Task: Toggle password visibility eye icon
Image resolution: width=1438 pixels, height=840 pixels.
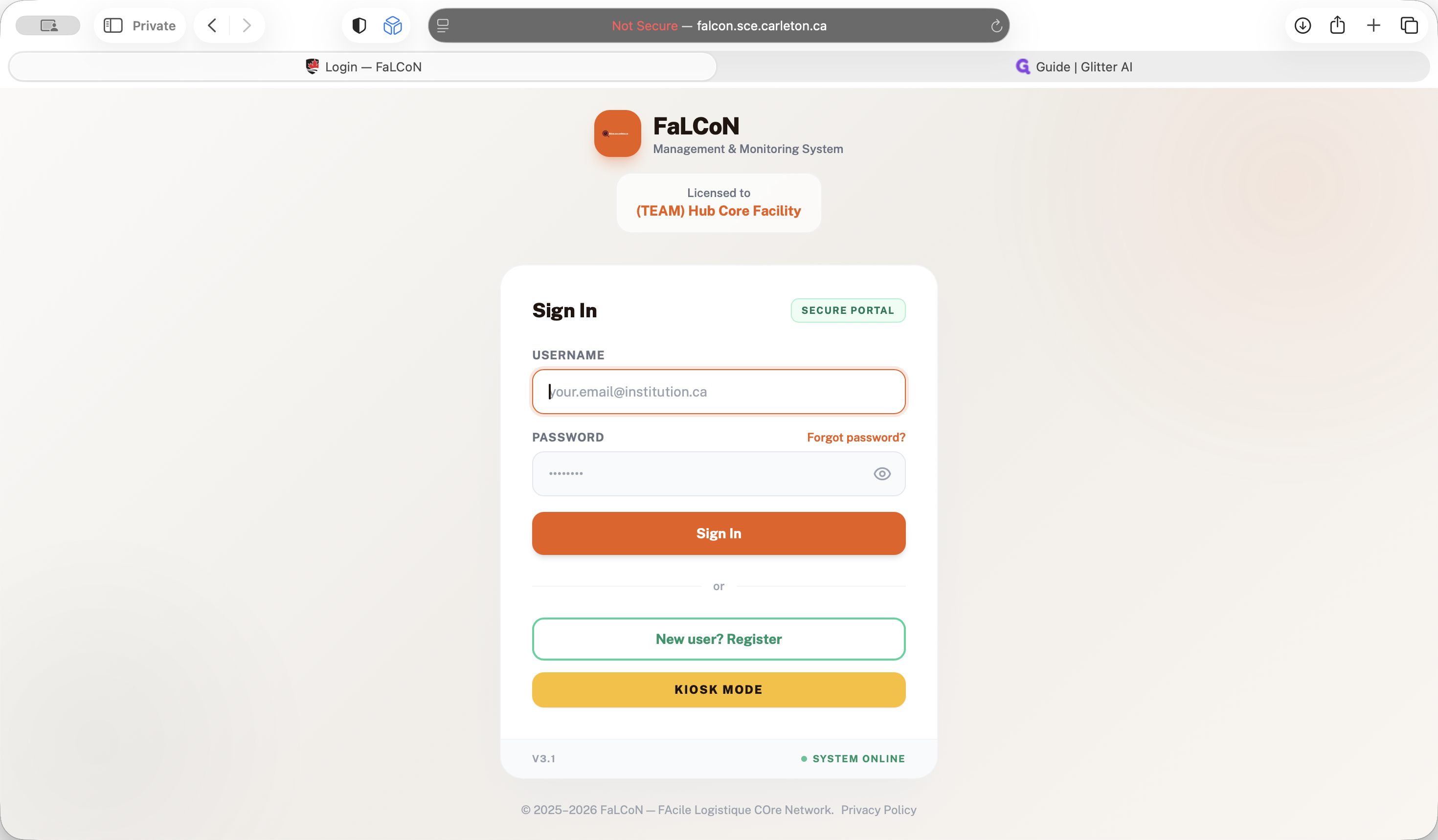Action: (881, 474)
